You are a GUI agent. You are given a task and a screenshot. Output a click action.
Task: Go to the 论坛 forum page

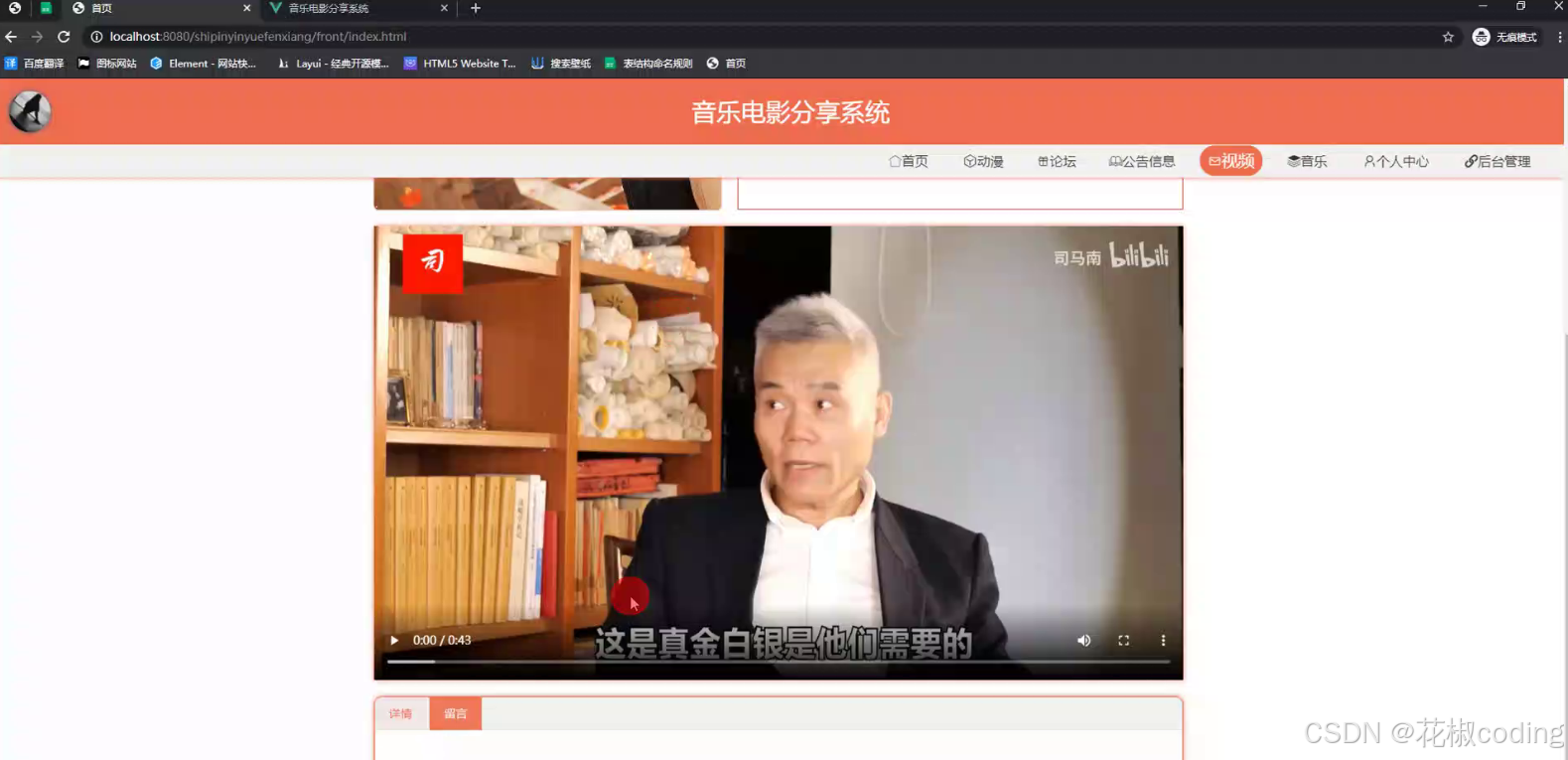pos(1057,161)
